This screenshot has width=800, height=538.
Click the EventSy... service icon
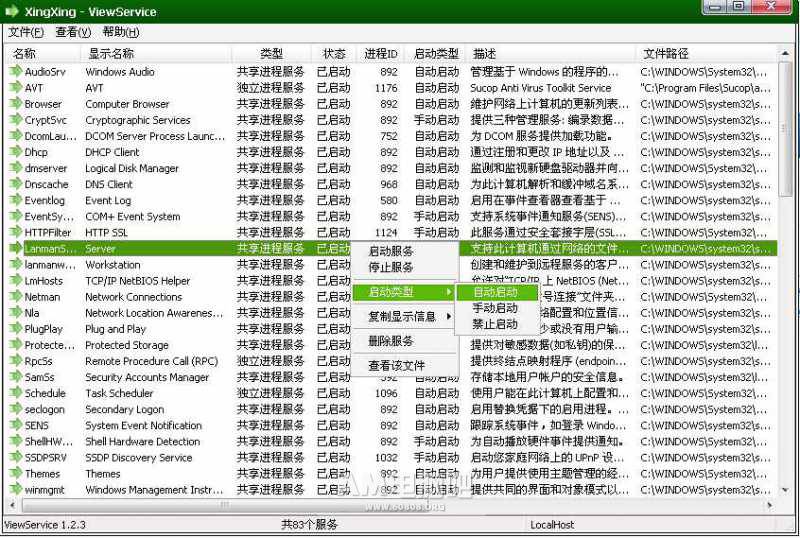[x=16, y=216]
